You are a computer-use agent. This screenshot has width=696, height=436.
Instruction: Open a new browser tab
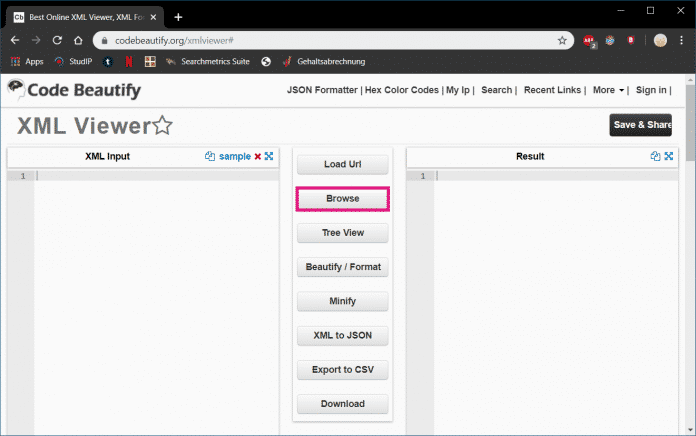tap(178, 17)
